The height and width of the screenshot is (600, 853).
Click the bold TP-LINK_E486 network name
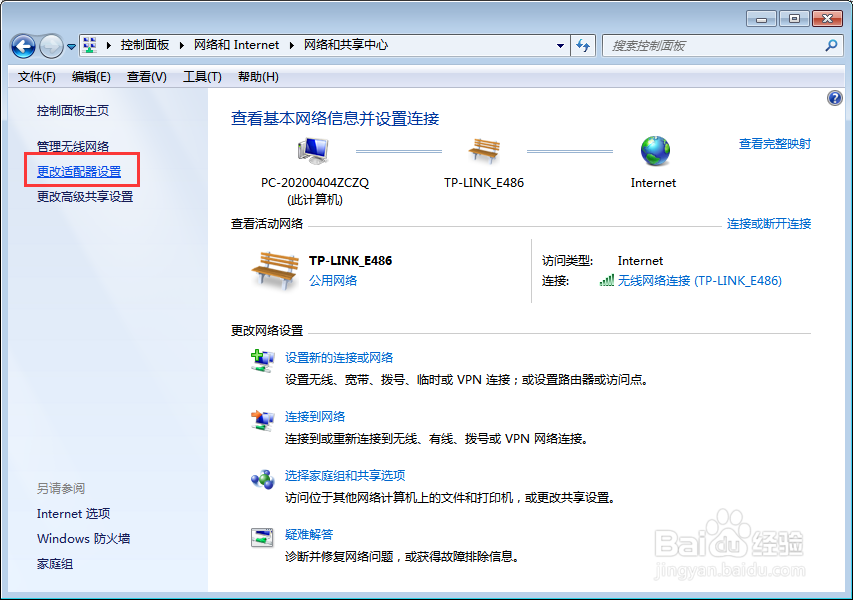pos(350,261)
